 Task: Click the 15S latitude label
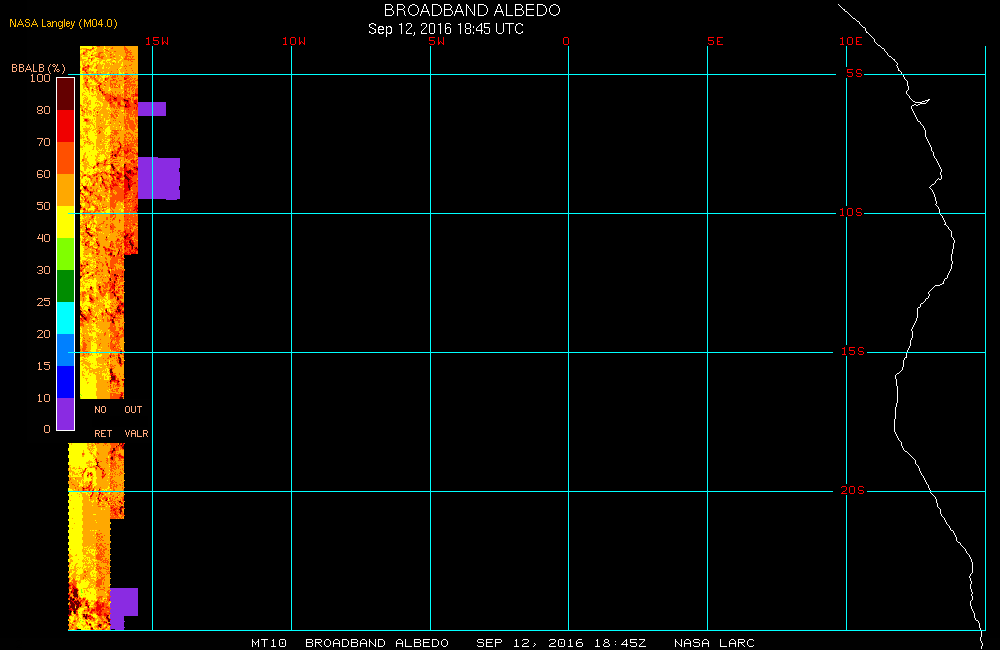(x=853, y=351)
